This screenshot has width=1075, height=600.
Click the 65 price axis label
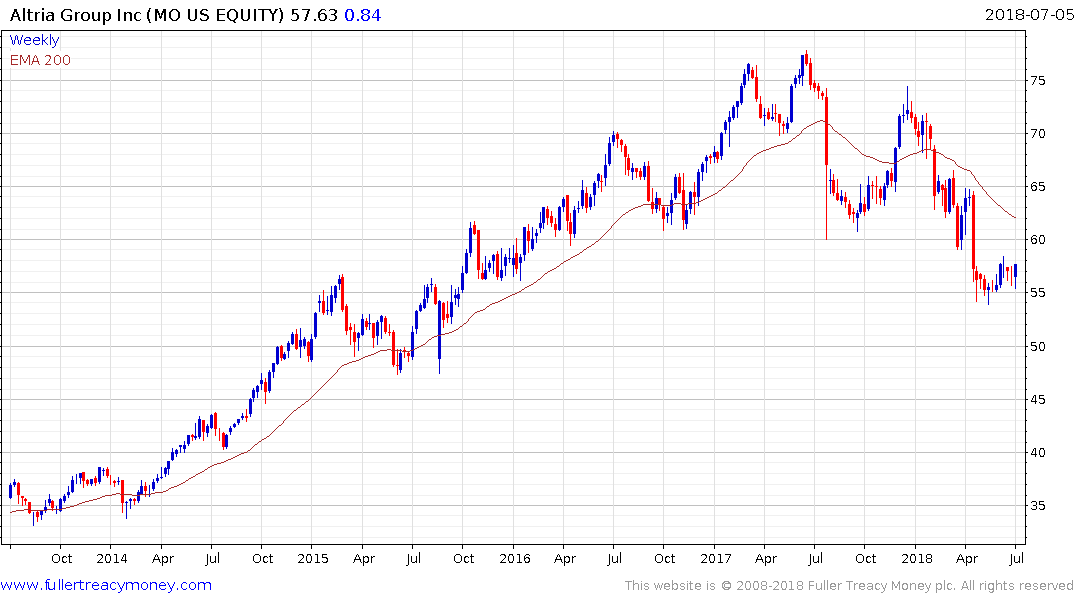pos(1038,187)
